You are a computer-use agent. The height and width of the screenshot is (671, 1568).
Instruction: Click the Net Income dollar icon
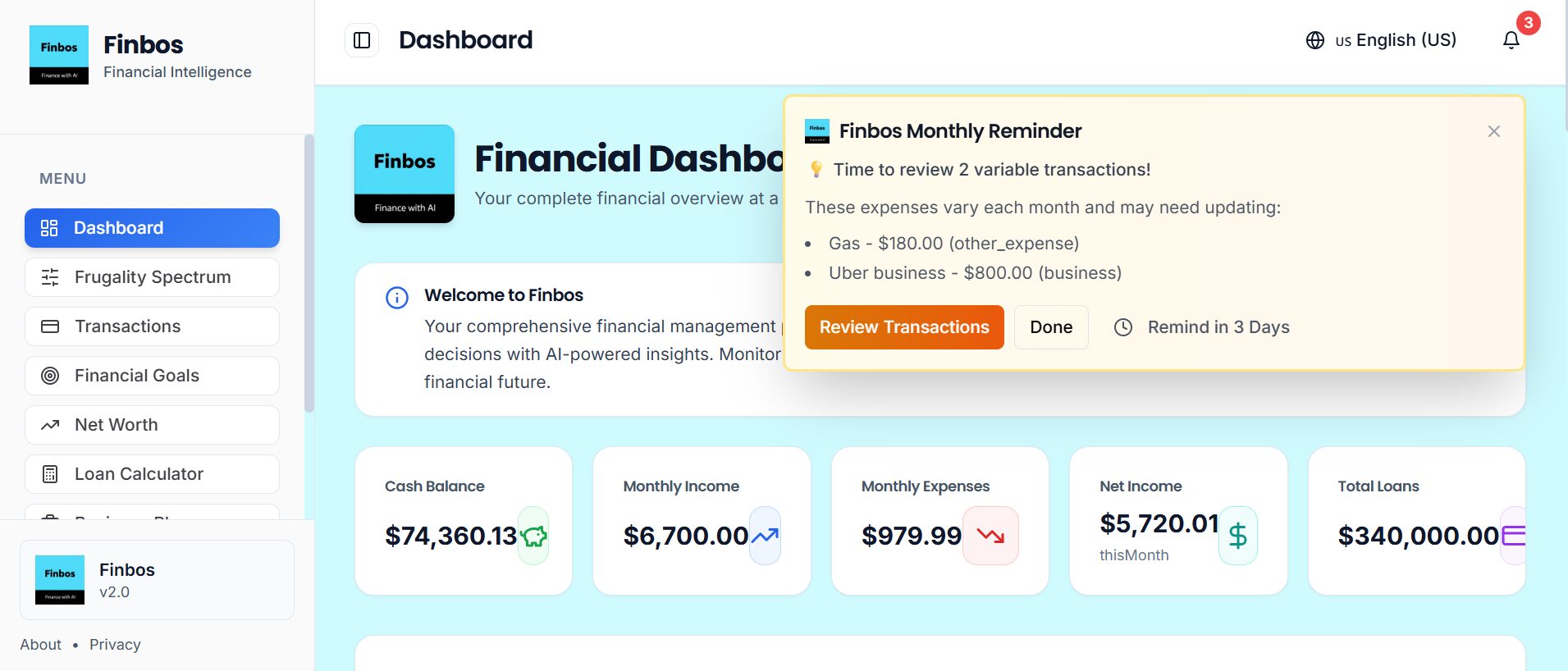click(1237, 536)
